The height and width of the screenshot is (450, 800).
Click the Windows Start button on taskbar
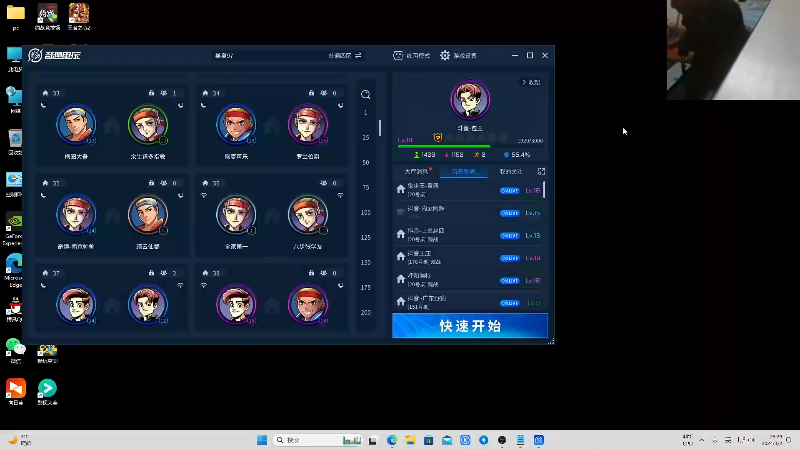pyautogui.click(x=262, y=440)
